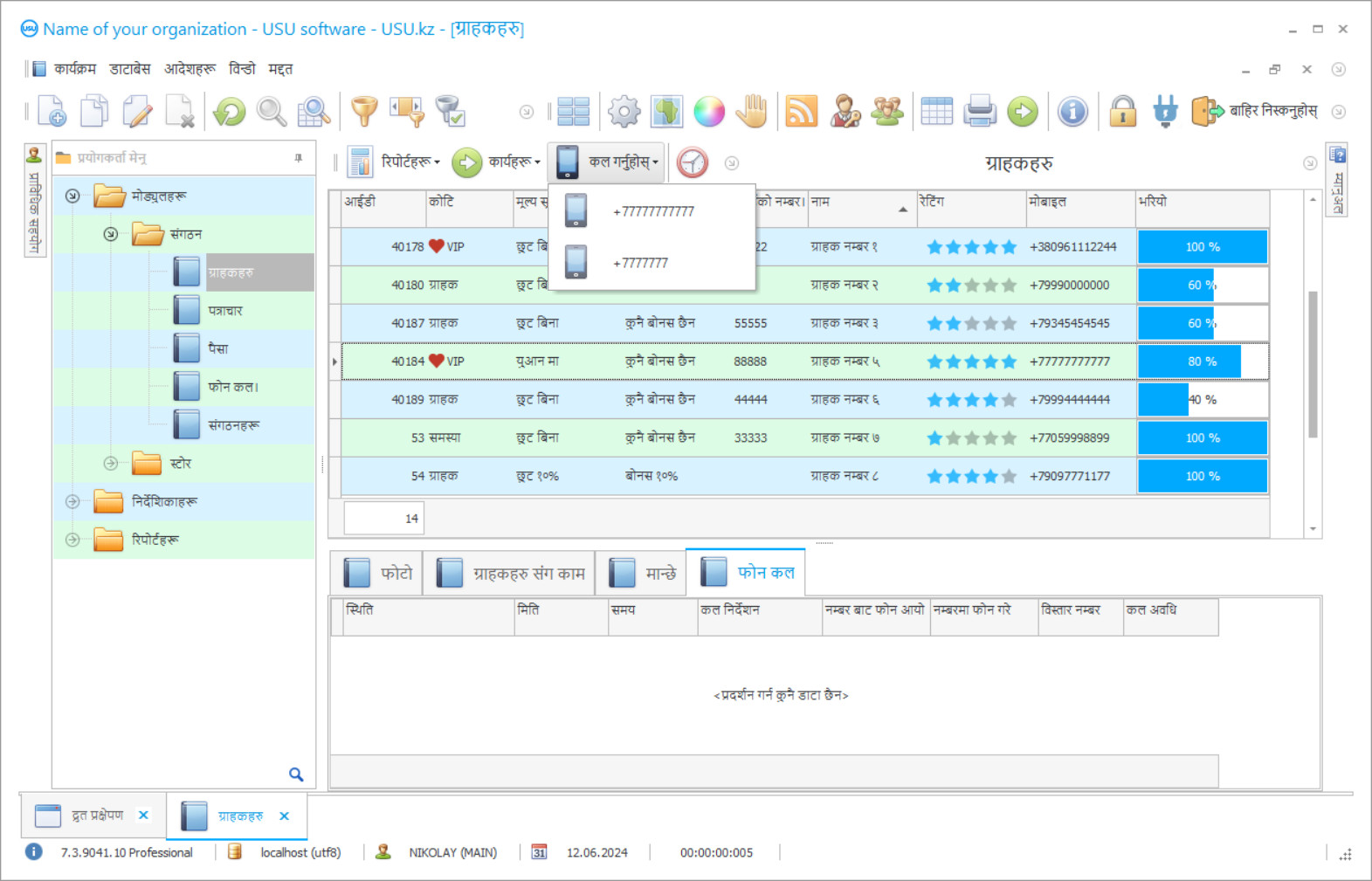1372x881 pixels.
Task: Click the users group icon
Action: 887,111
